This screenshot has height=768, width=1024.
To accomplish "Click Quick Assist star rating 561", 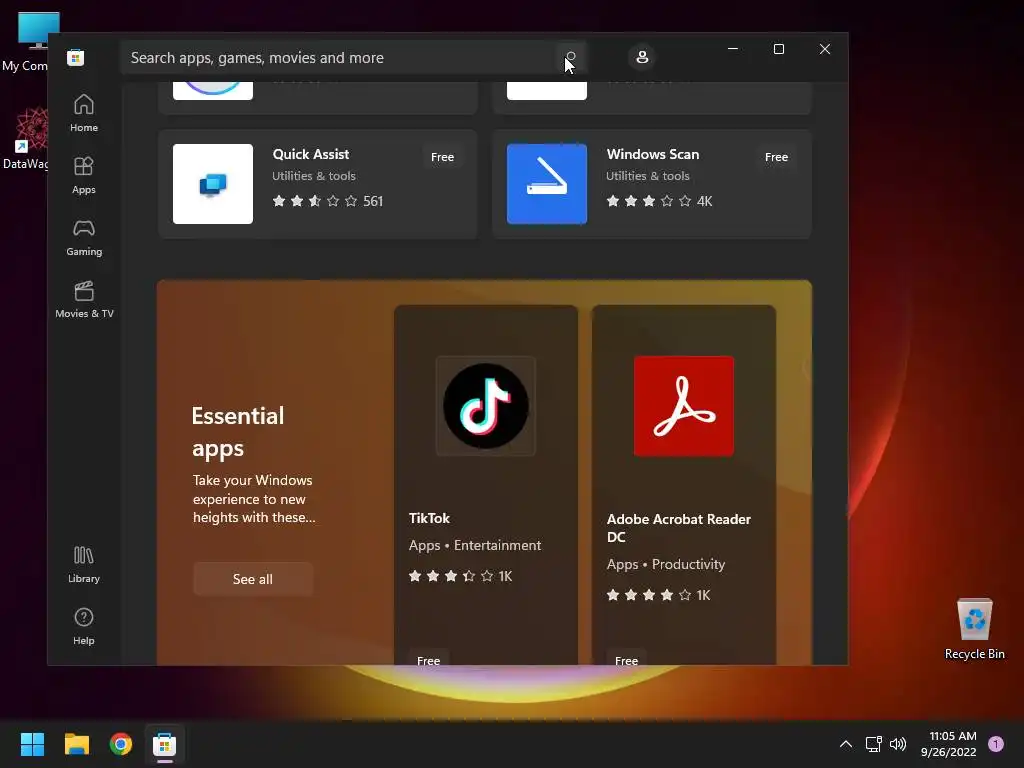I will (x=328, y=200).
